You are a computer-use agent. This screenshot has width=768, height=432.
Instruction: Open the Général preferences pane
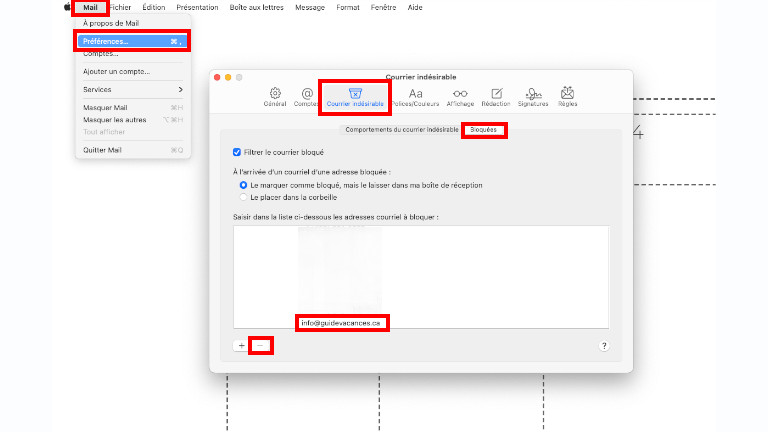tap(275, 97)
